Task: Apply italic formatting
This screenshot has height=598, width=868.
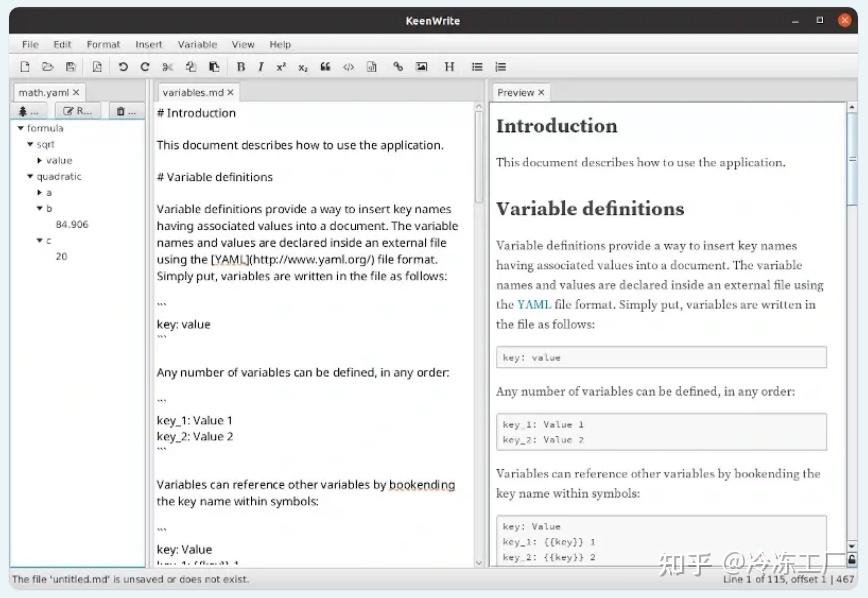Action: (x=262, y=66)
